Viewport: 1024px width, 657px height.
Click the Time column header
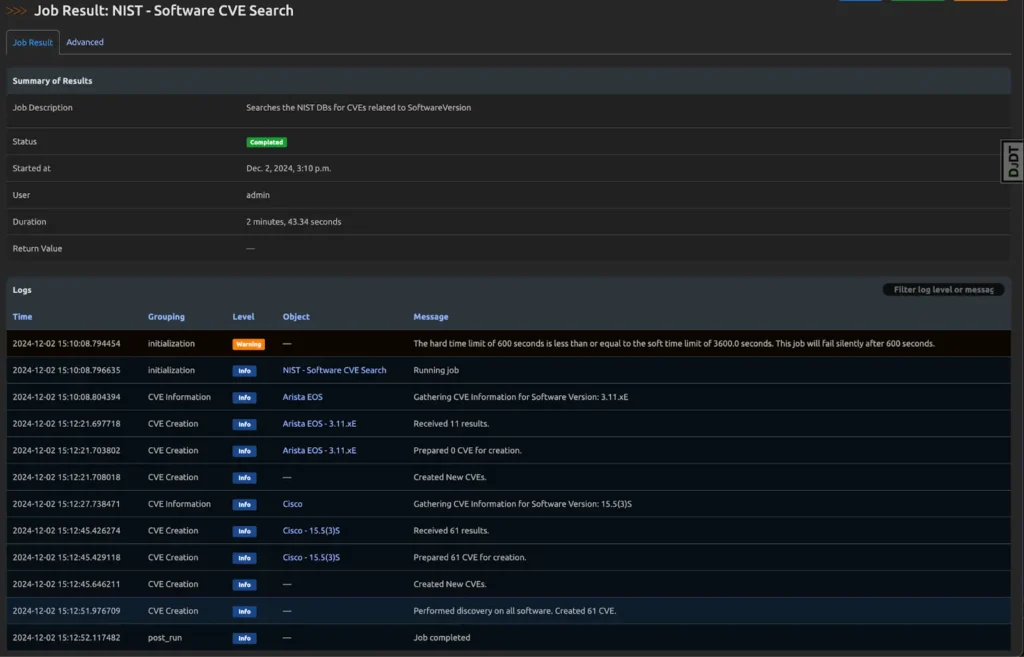tap(22, 317)
